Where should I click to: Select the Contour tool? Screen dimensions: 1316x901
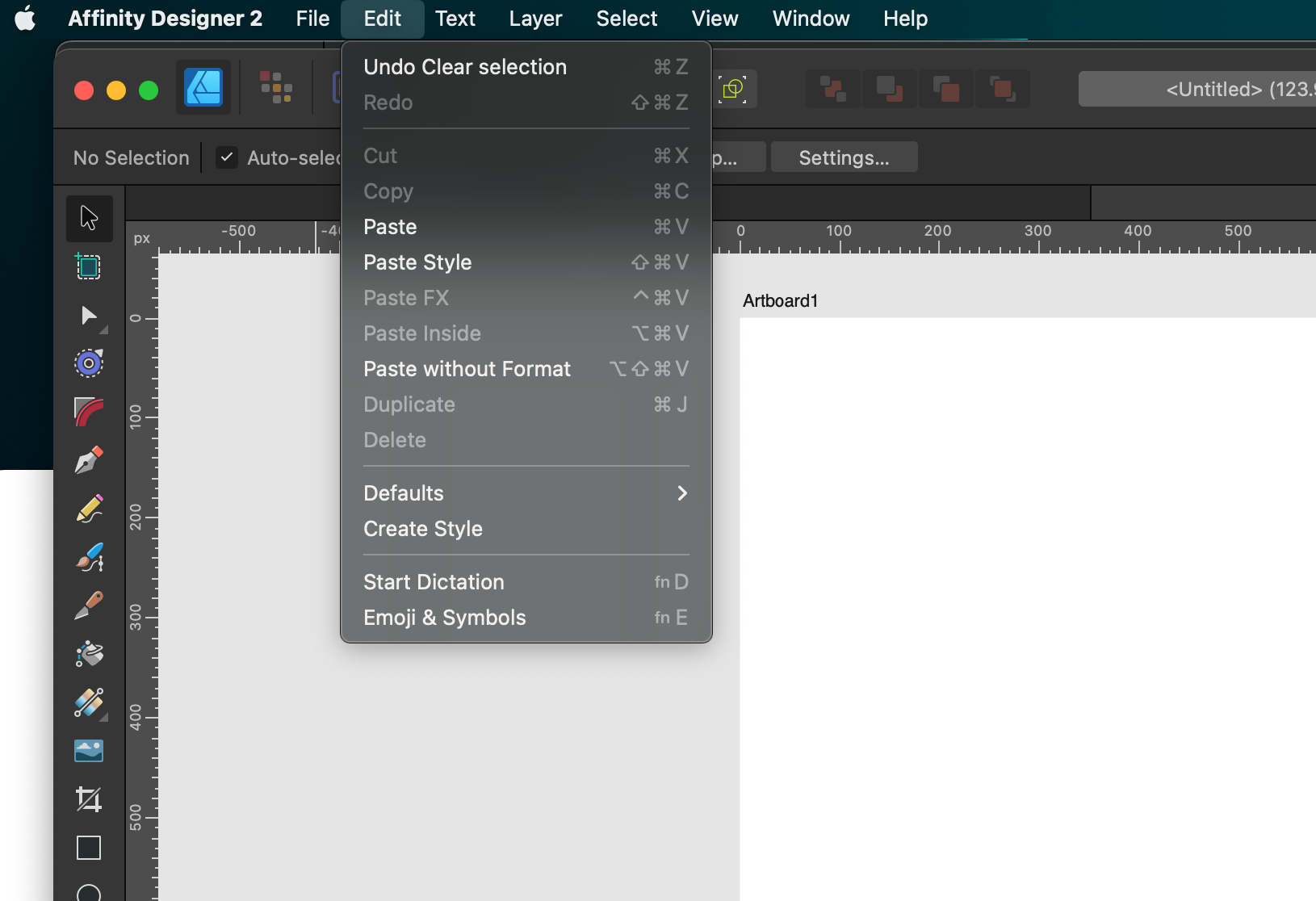[x=89, y=363]
